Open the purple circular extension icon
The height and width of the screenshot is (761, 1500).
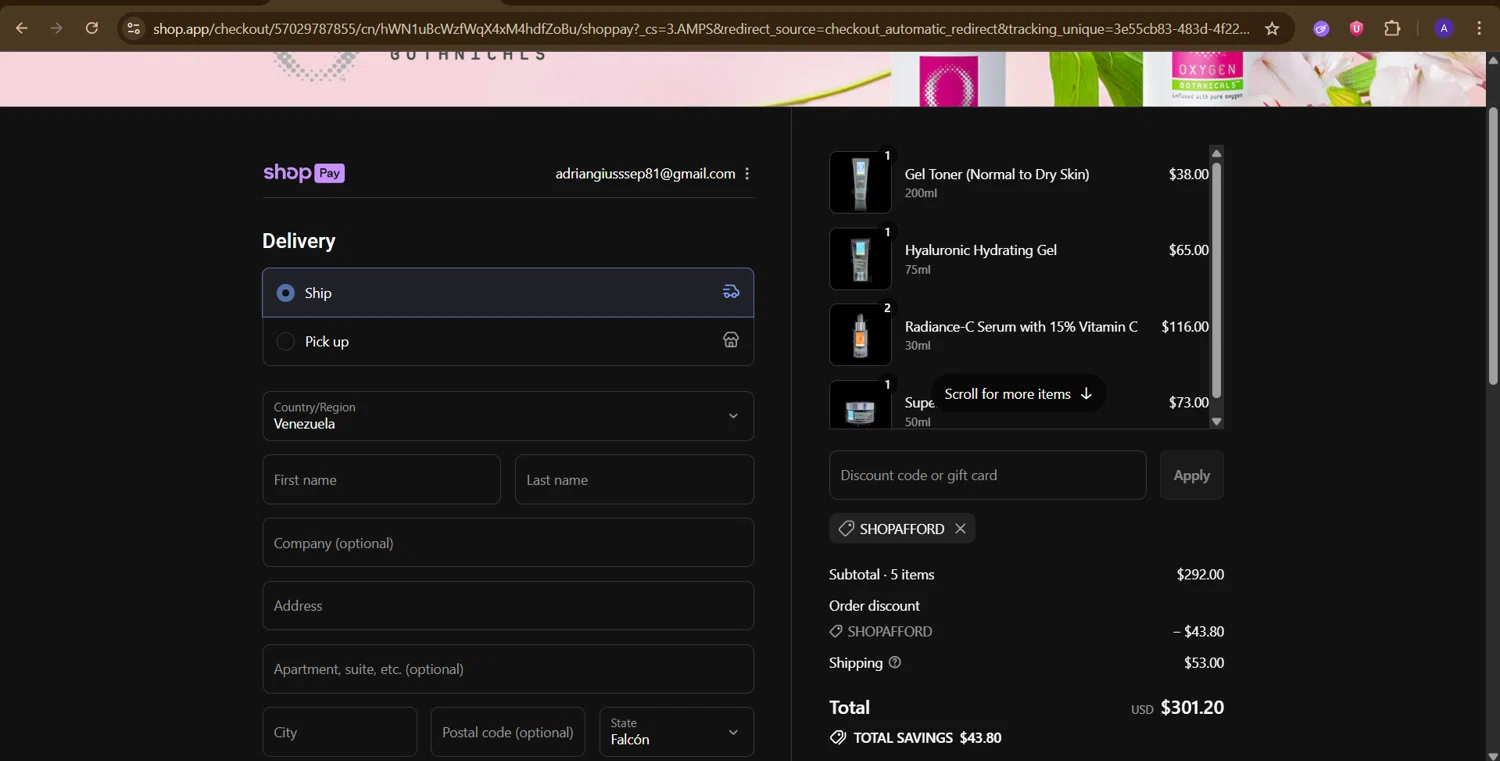[x=1321, y=29]
